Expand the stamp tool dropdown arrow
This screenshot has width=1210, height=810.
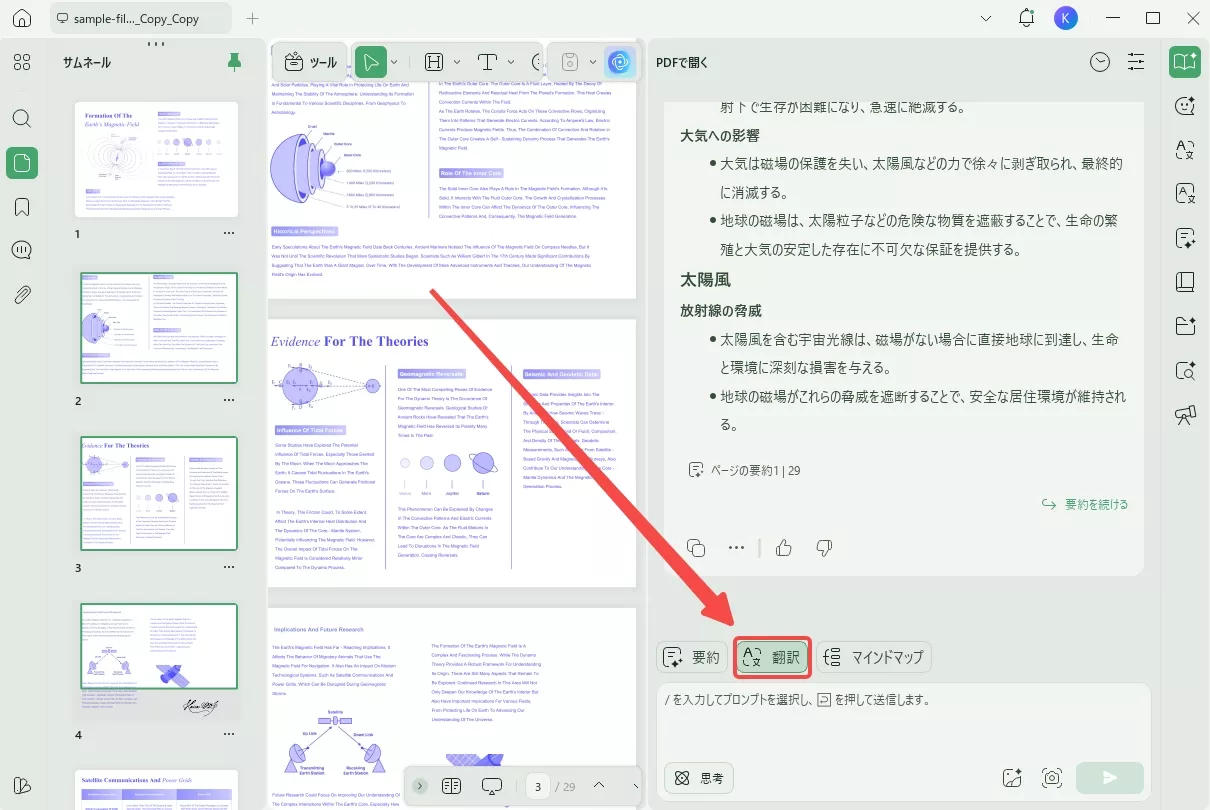(592, 62)
